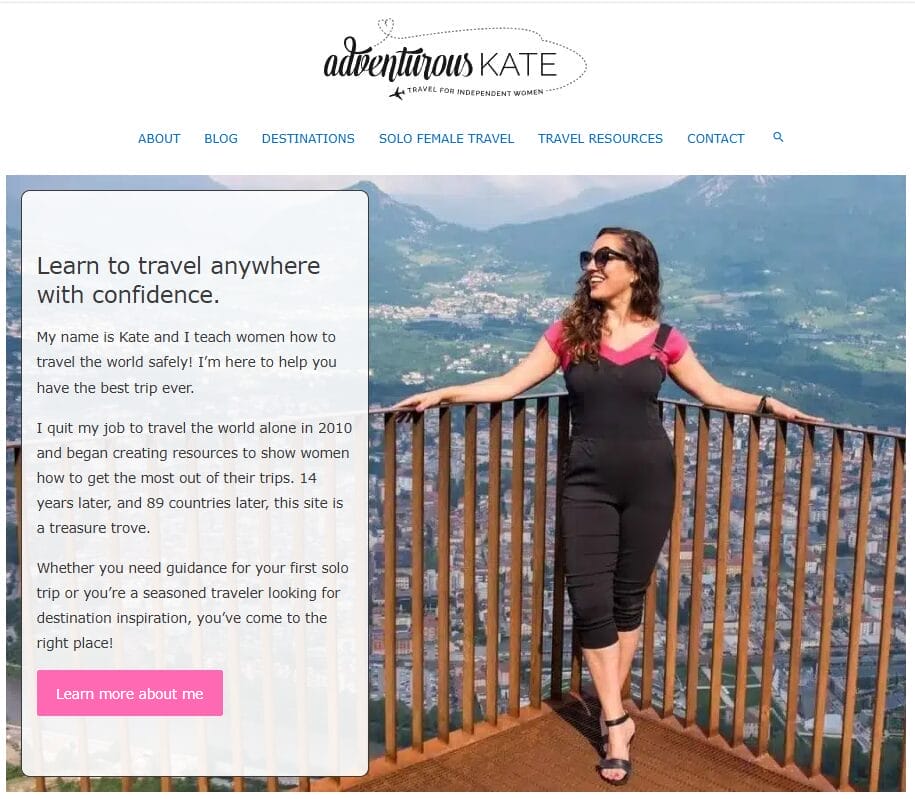Click the airplane icon in the logo

point(397,93)
